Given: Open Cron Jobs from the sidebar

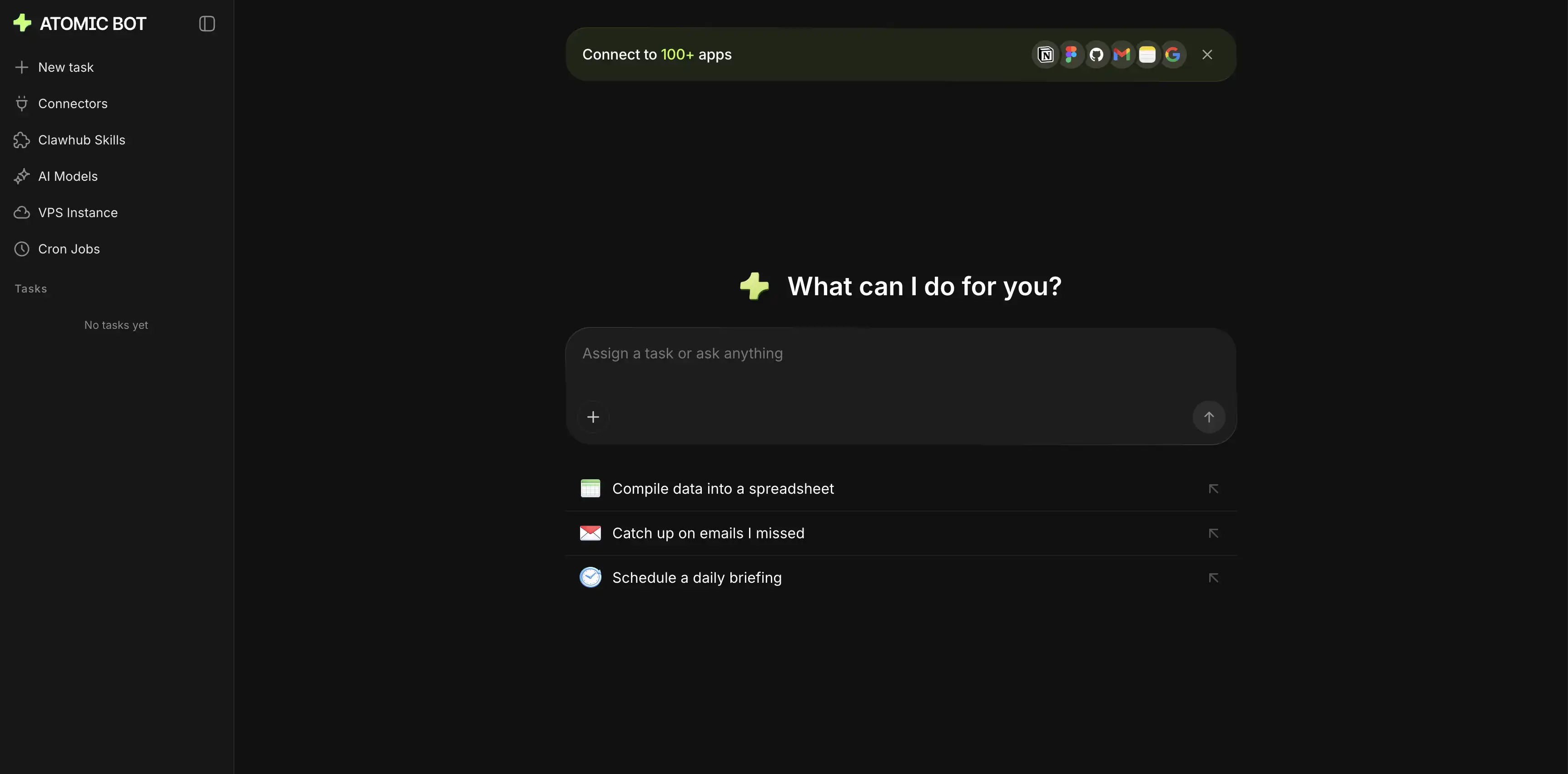Looking at the screenshot, I should click(x=69, y=249).
